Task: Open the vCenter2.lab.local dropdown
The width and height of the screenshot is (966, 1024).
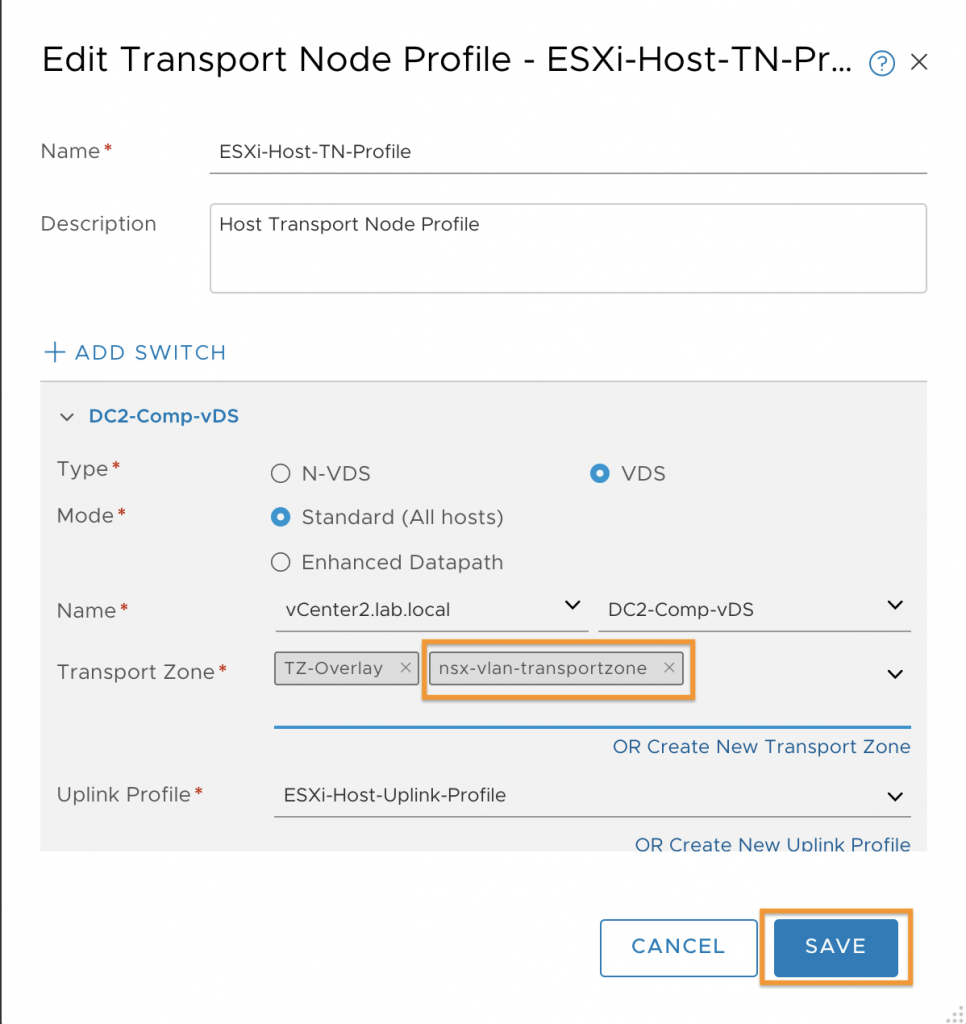Action: (432, 609)
